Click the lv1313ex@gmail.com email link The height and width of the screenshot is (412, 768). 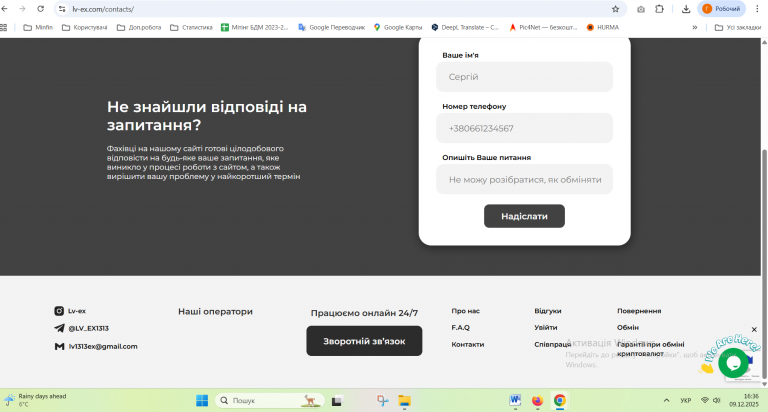[96, 346]
